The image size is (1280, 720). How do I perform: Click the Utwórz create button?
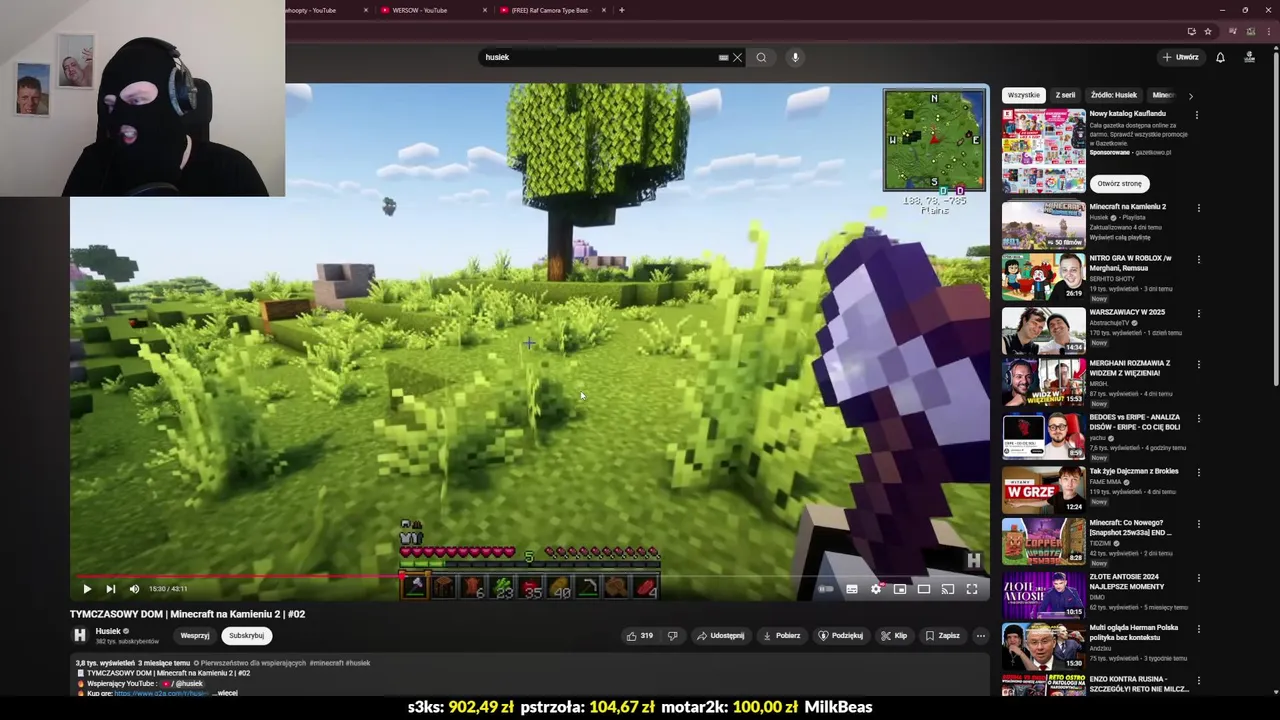tap(1181, 57)
